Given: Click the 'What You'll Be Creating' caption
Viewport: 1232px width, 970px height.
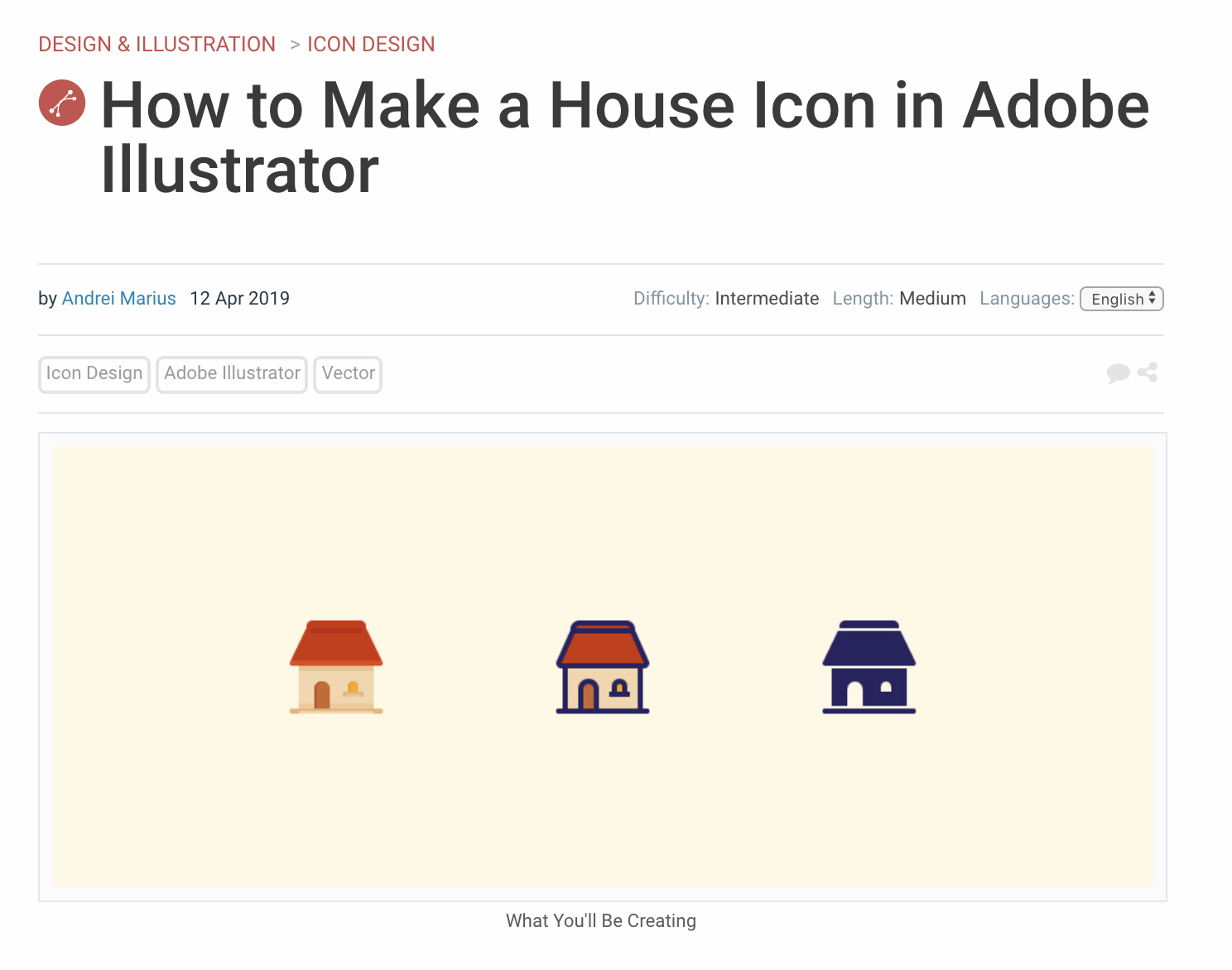Looking at the screenshot, I should click(x=600, y=920).
